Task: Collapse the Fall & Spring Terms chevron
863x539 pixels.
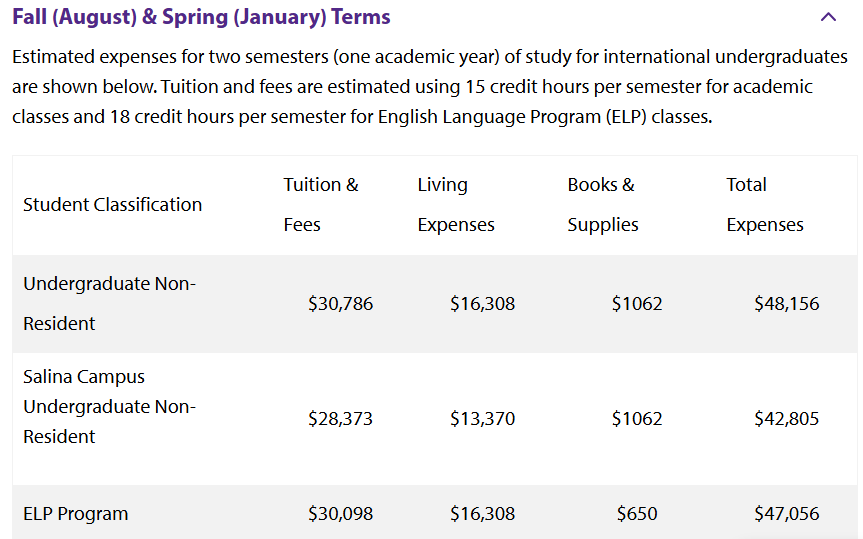Action: (x=828, y=17)
